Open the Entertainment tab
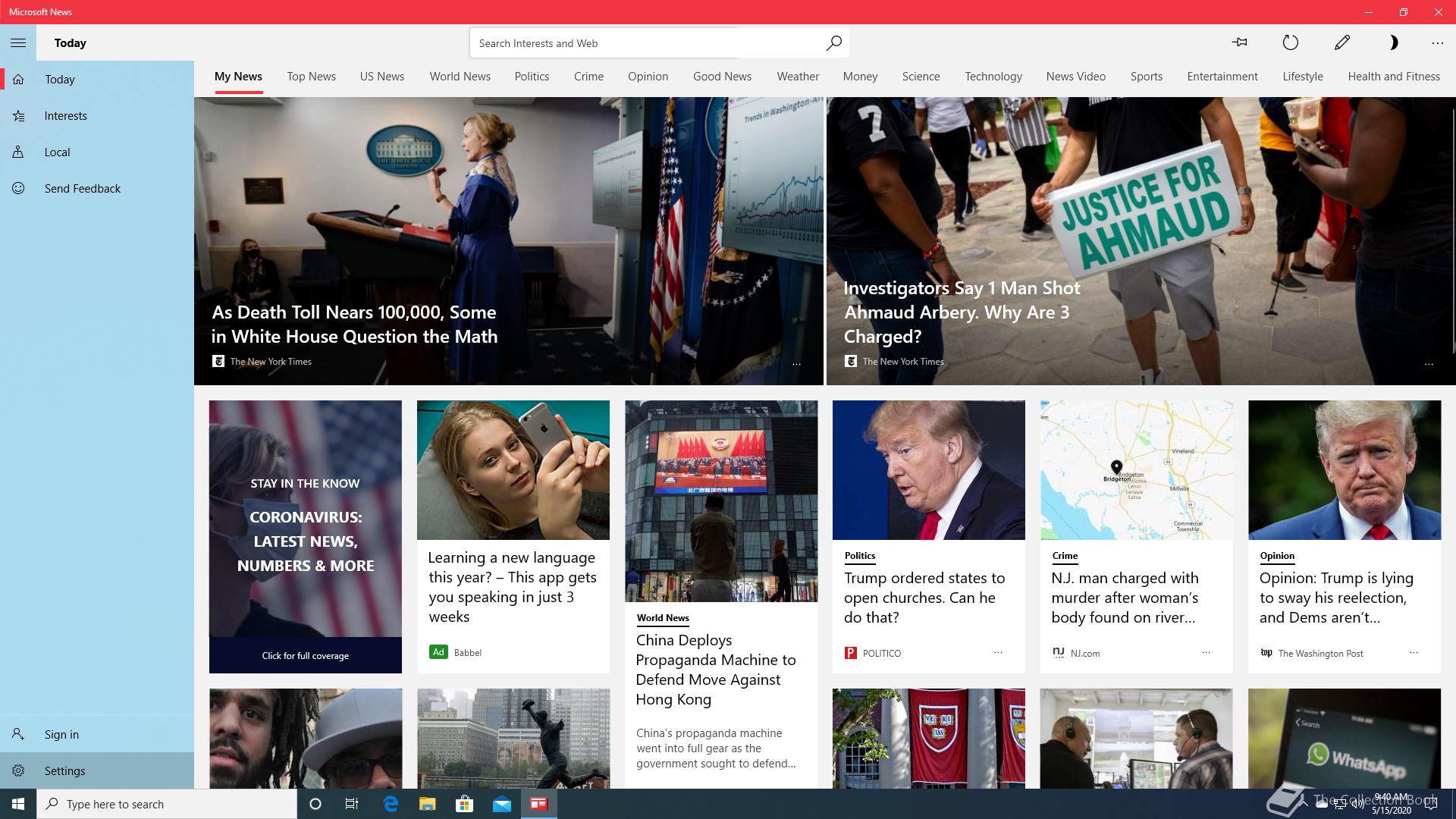Viewport: 1456px width, 819px height. [x=1222, y=77]
